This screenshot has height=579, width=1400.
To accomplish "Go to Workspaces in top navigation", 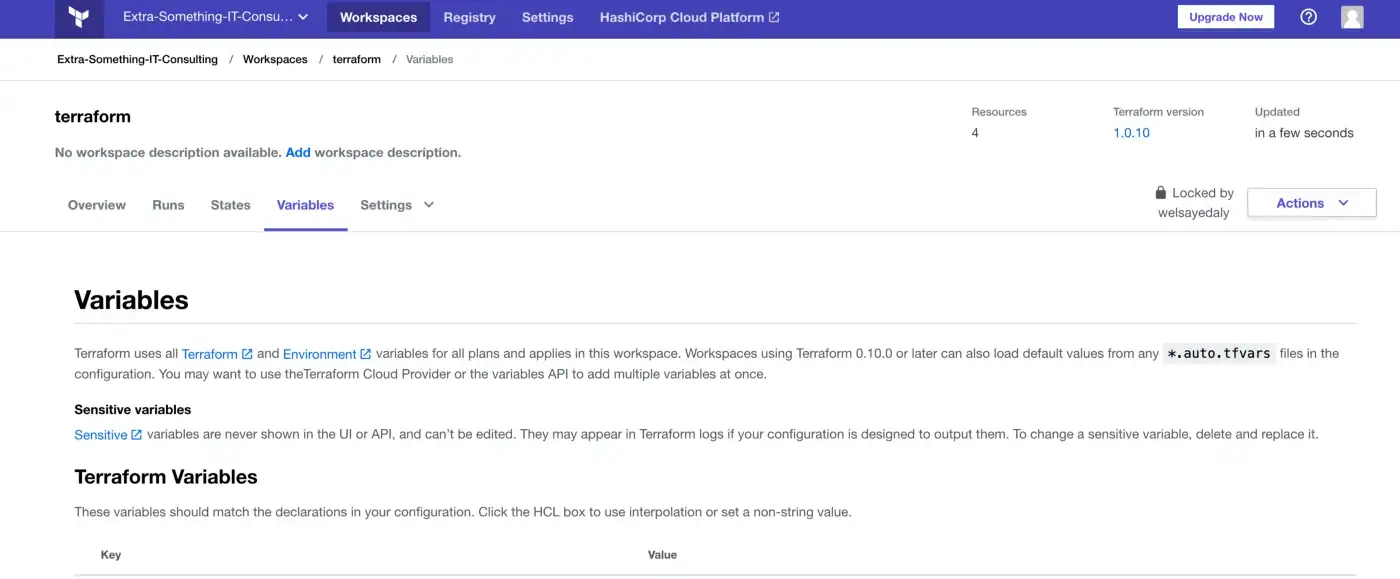I will (378, 17).
